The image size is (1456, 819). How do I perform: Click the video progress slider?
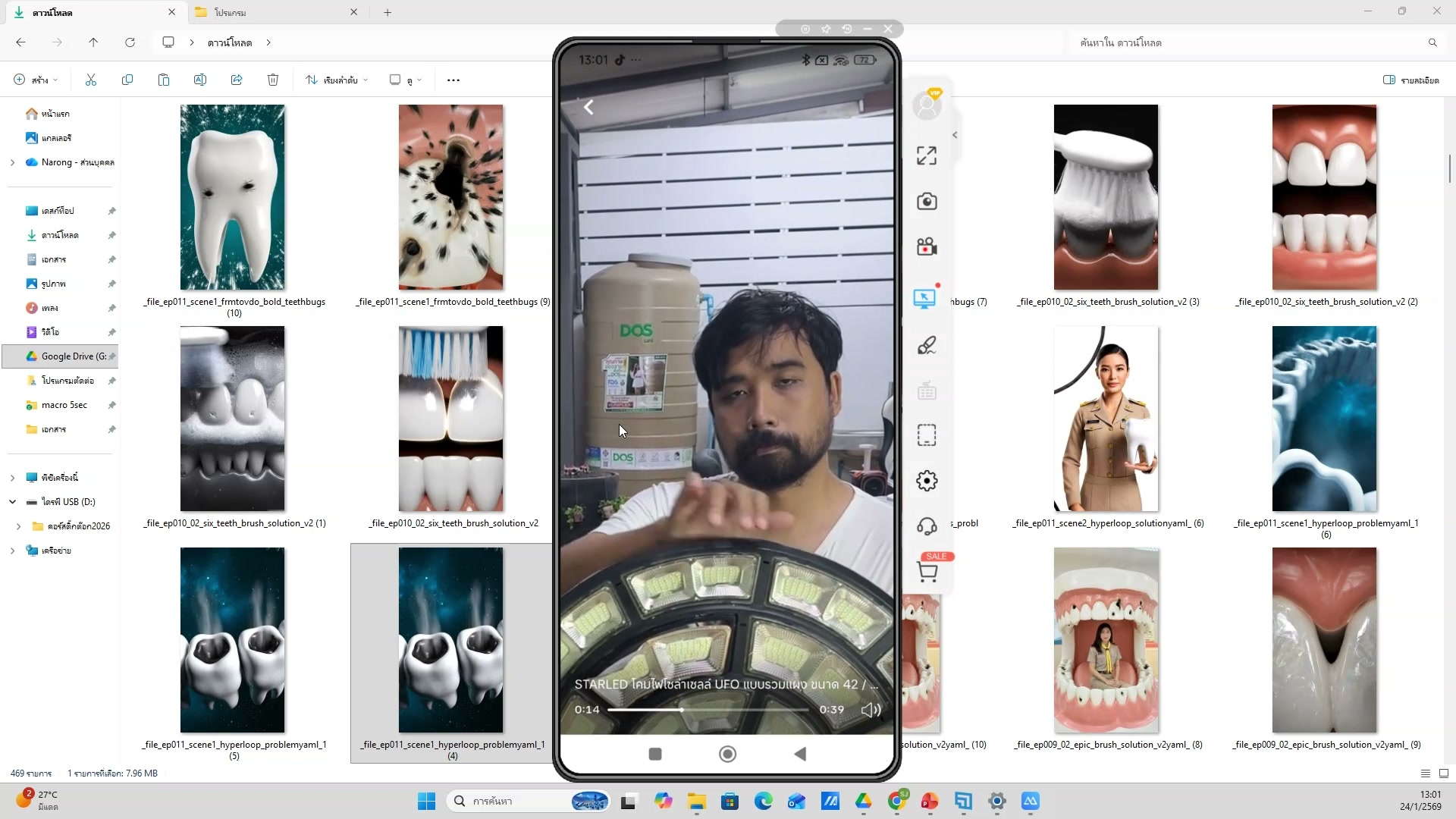click(707, 710)
